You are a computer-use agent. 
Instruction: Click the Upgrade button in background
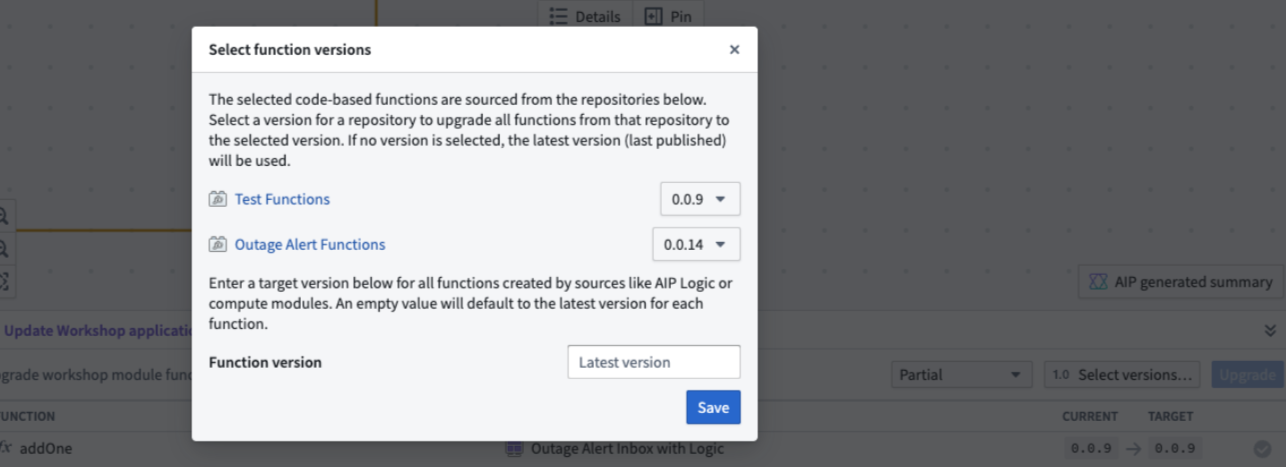(1247, 375)
